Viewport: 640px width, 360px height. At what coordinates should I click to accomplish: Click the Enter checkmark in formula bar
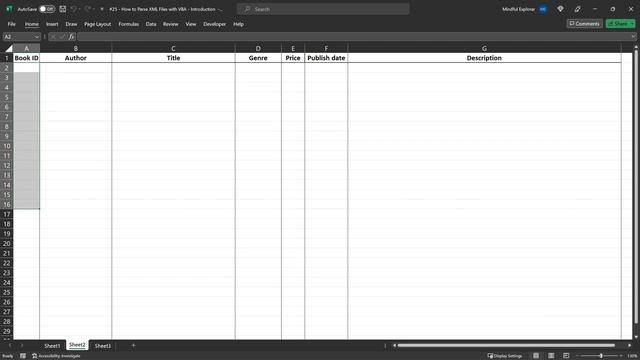tap(62, 37)
